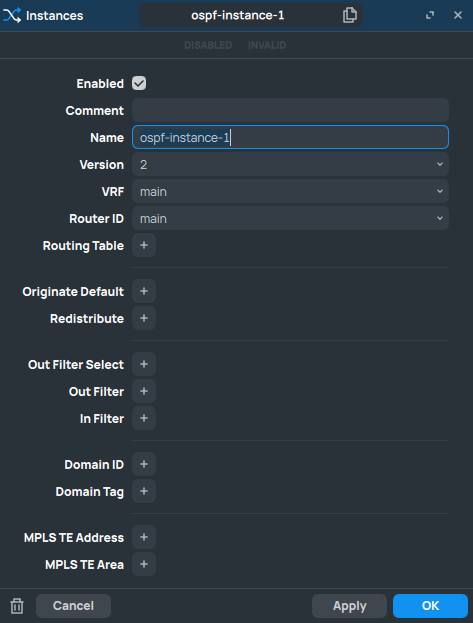Viewport: 473px width, 623px height.
Task: Add a Redistribute entry
Action: [x=144, y=318]
